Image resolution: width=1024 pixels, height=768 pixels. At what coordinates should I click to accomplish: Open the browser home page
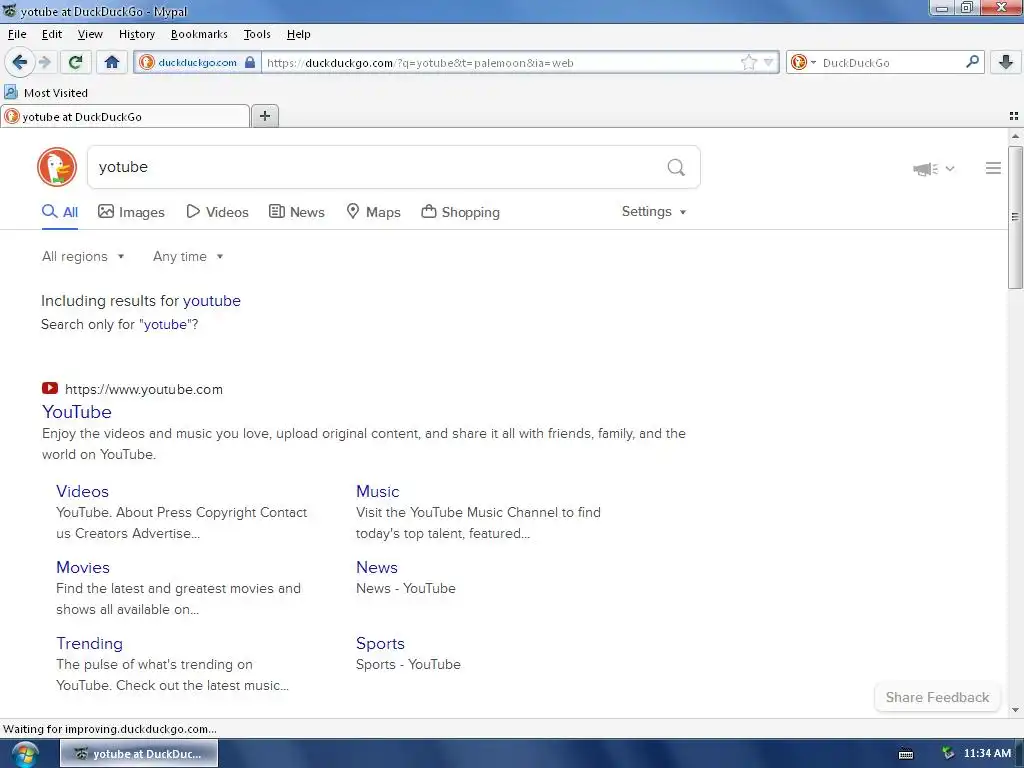(x=112, y=62)
